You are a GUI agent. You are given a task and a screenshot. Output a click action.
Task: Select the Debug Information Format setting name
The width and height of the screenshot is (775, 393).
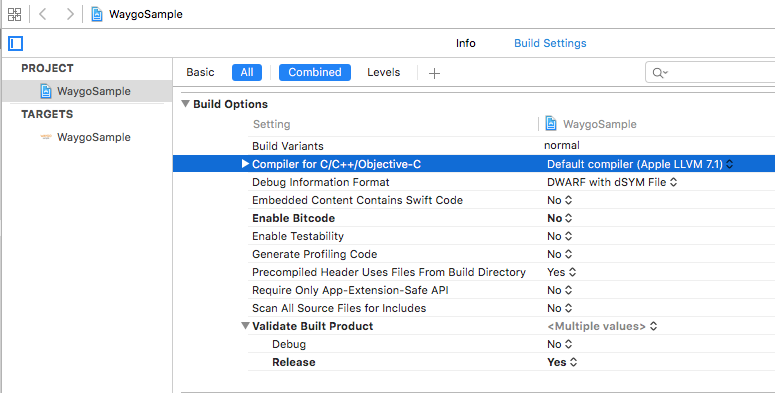tap(321, 182)
